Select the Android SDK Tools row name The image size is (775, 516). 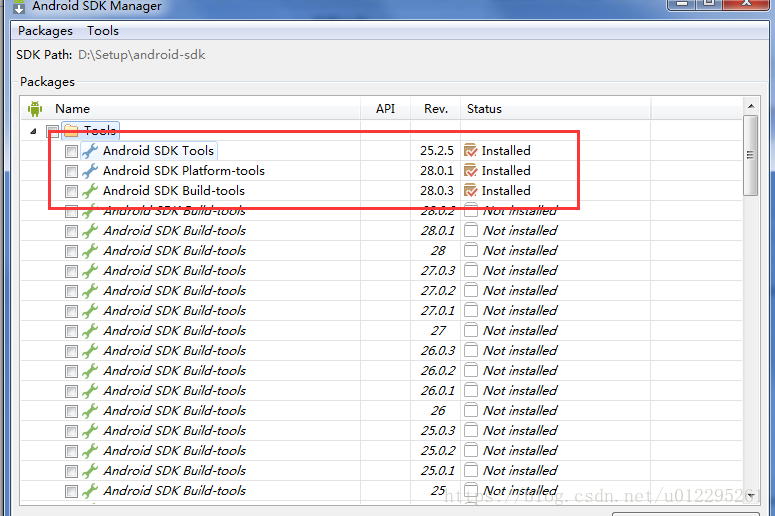point(158,151)
